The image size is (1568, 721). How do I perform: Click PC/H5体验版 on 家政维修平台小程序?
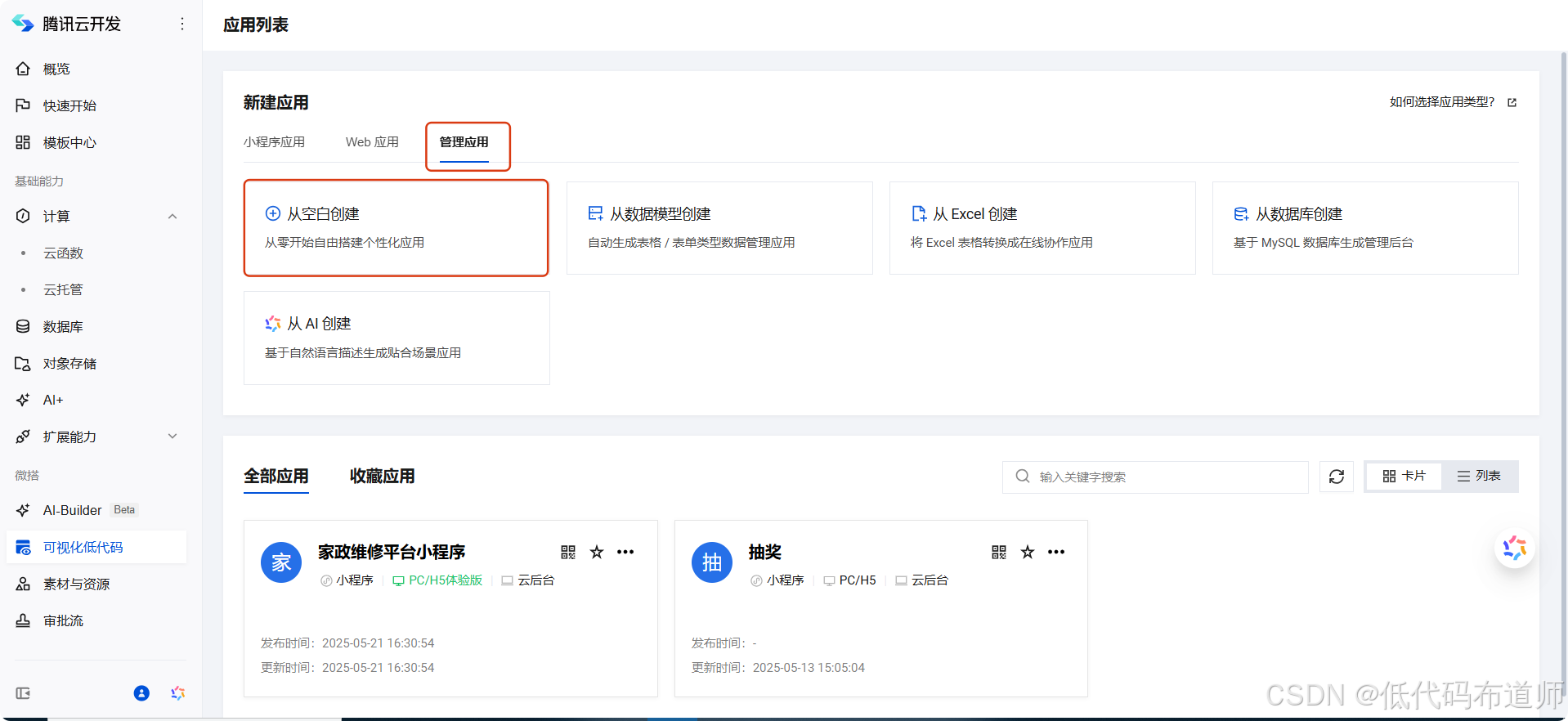click(x=437, y=580)
